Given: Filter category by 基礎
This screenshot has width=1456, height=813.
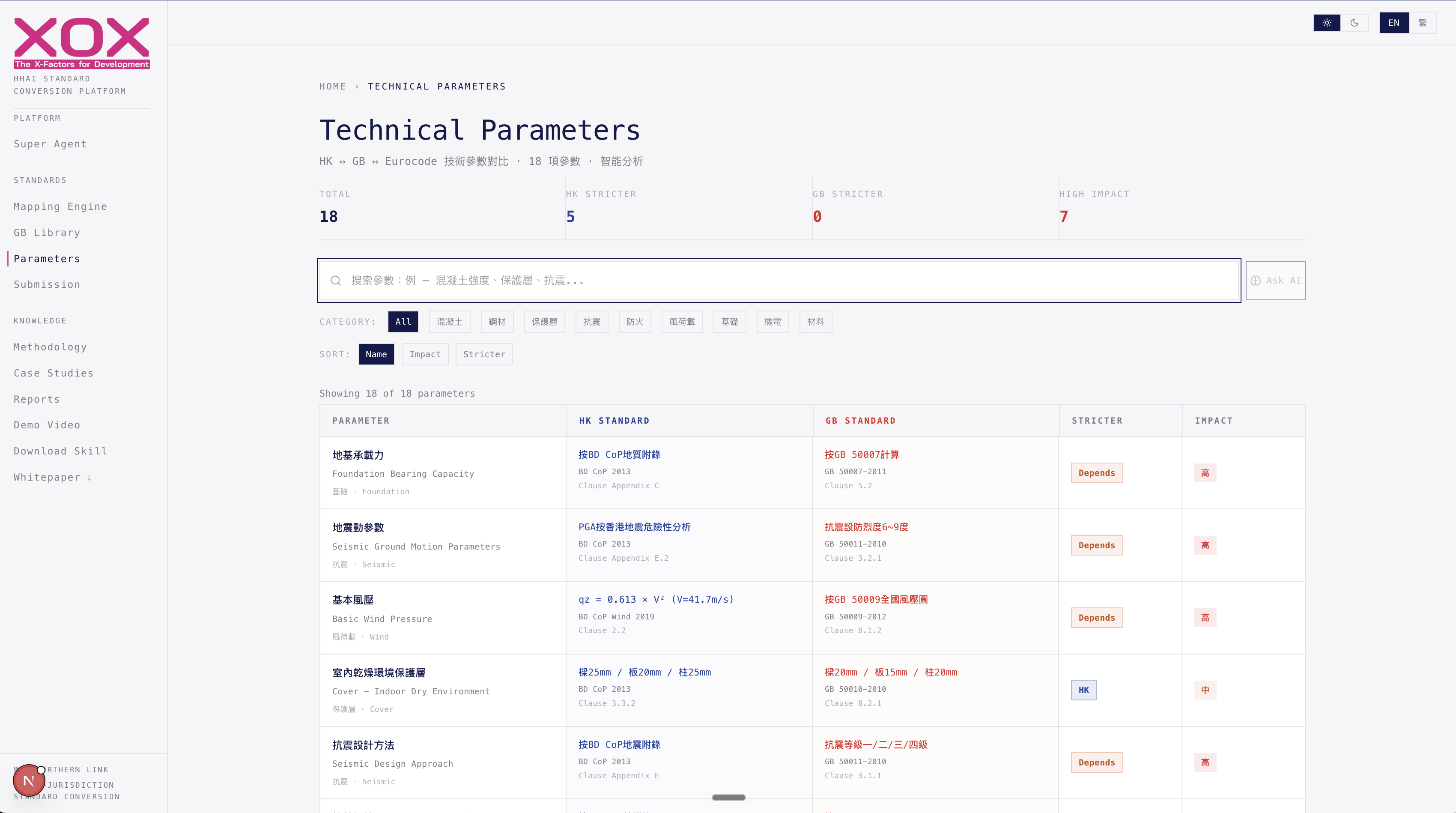Looking at the screenshot, I should pos(730,322).
